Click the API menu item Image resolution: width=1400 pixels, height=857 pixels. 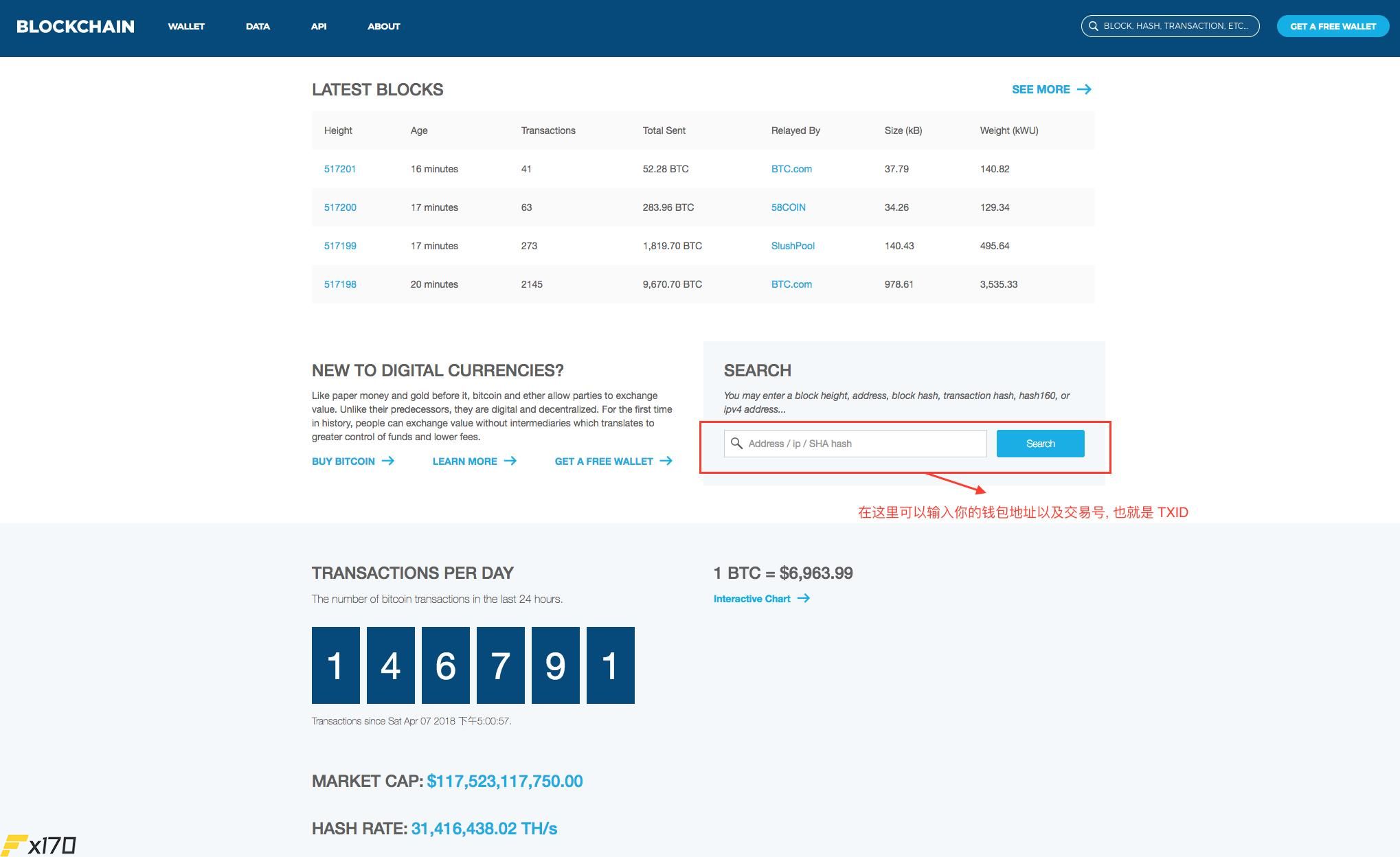point(318,25)
